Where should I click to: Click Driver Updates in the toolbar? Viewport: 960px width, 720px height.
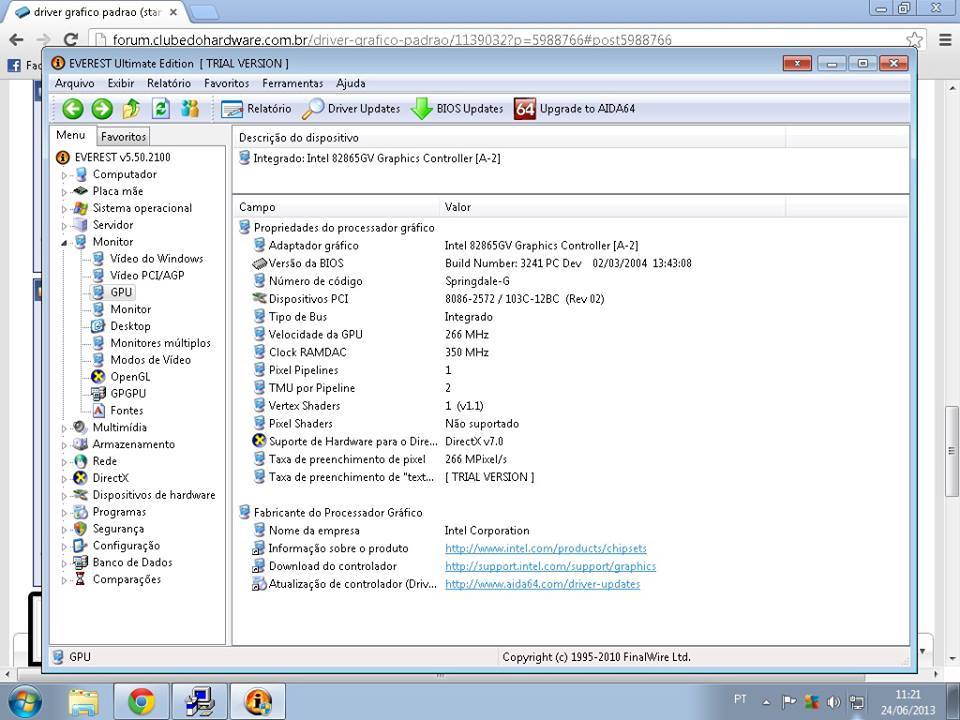click(x=351, y=109)
